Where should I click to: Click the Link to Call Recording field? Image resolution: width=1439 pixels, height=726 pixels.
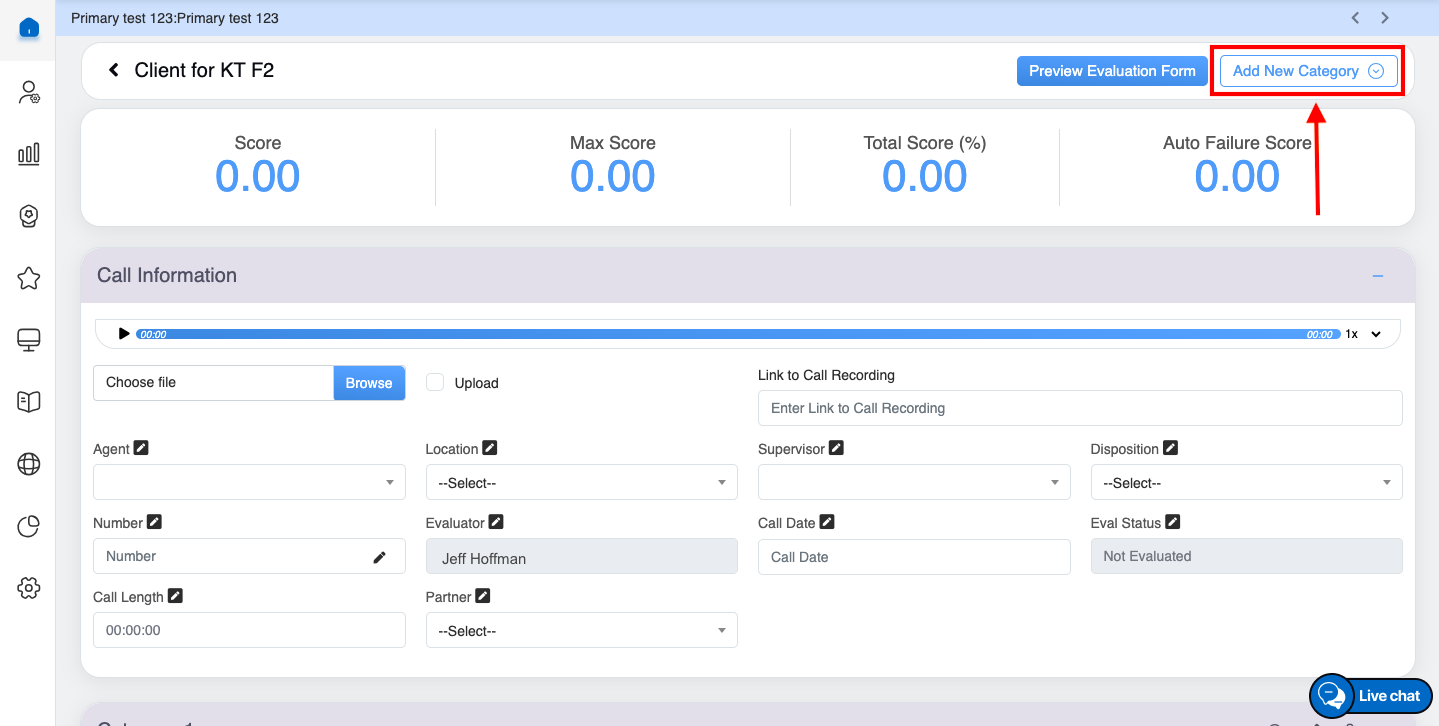(x=1080, y=408)
